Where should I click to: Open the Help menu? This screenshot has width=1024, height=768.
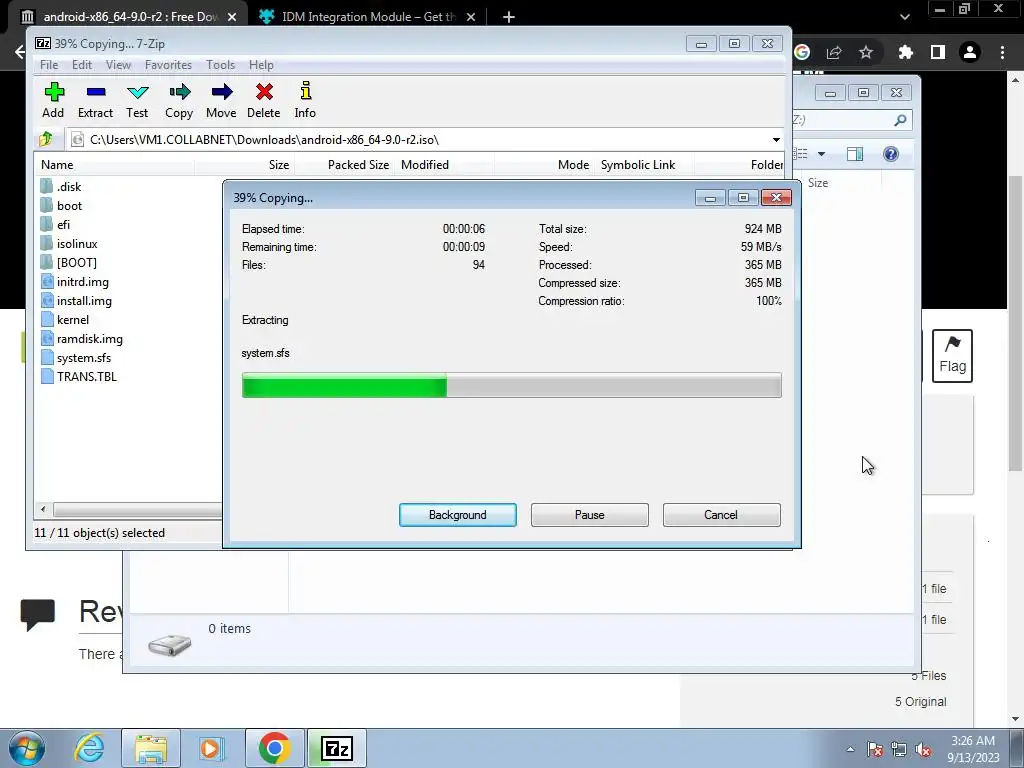point(261,65)
